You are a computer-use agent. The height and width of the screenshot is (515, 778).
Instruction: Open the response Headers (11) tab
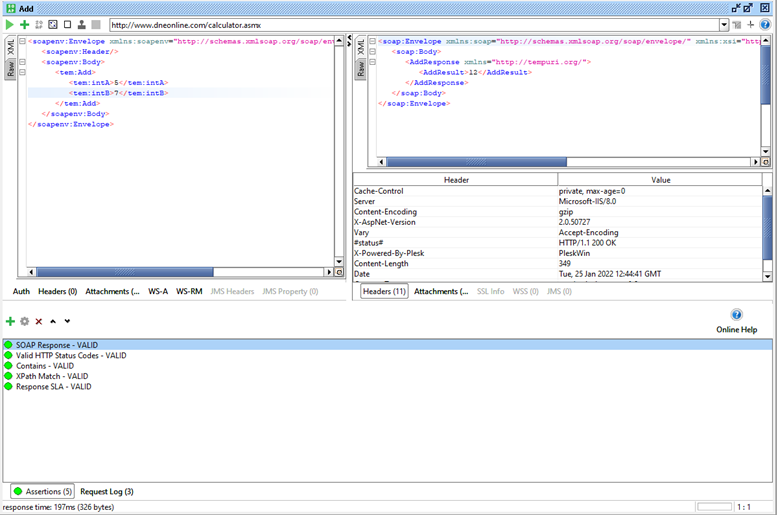point(384,291)
